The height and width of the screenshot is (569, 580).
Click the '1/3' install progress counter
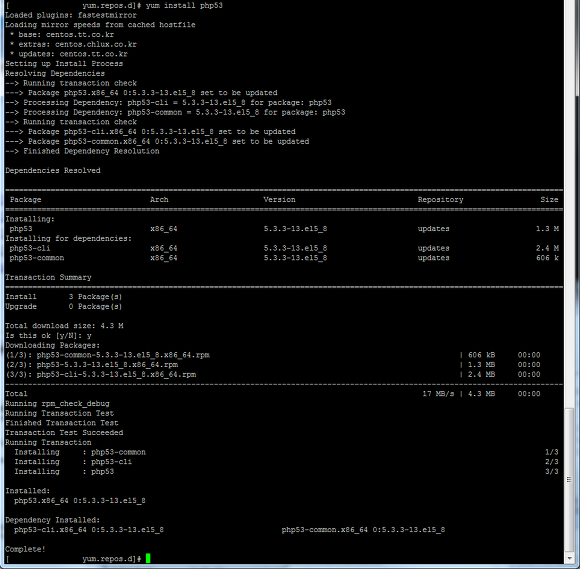coord(552,452)
